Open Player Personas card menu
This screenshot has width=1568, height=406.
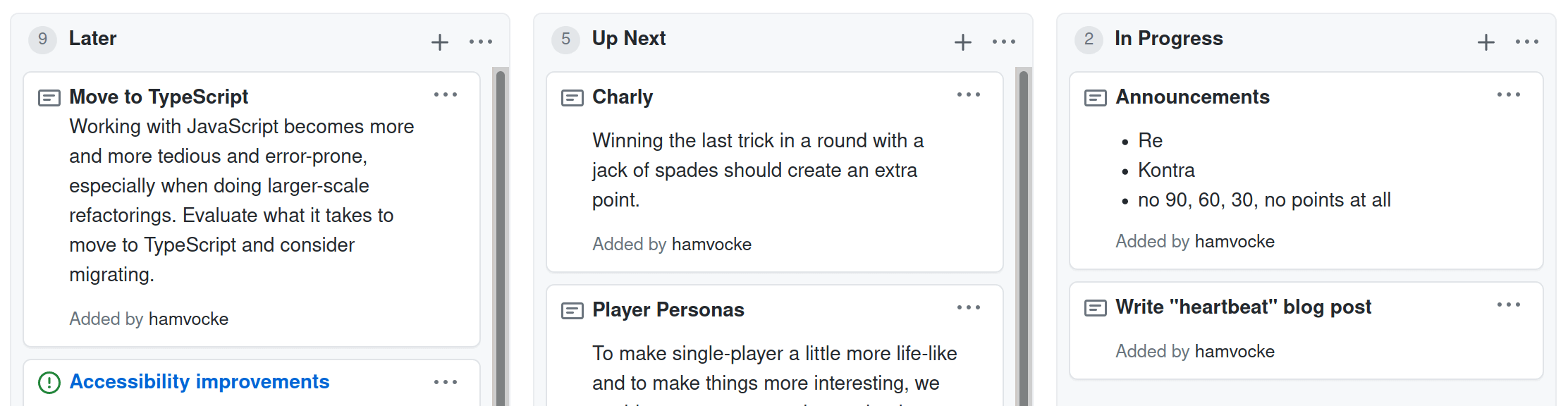[969, 308]
